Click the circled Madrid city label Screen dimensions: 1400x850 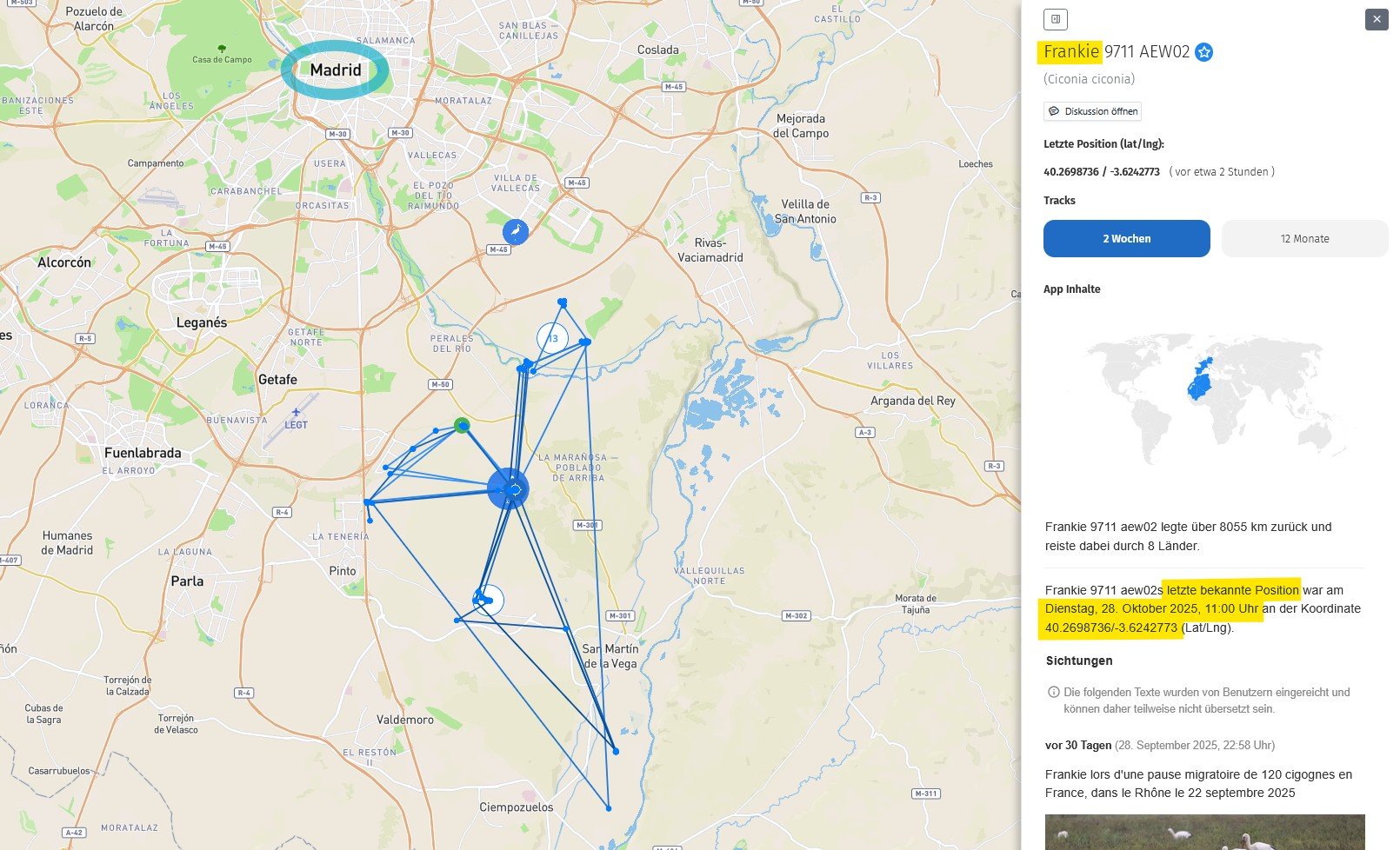pos(335,70)
